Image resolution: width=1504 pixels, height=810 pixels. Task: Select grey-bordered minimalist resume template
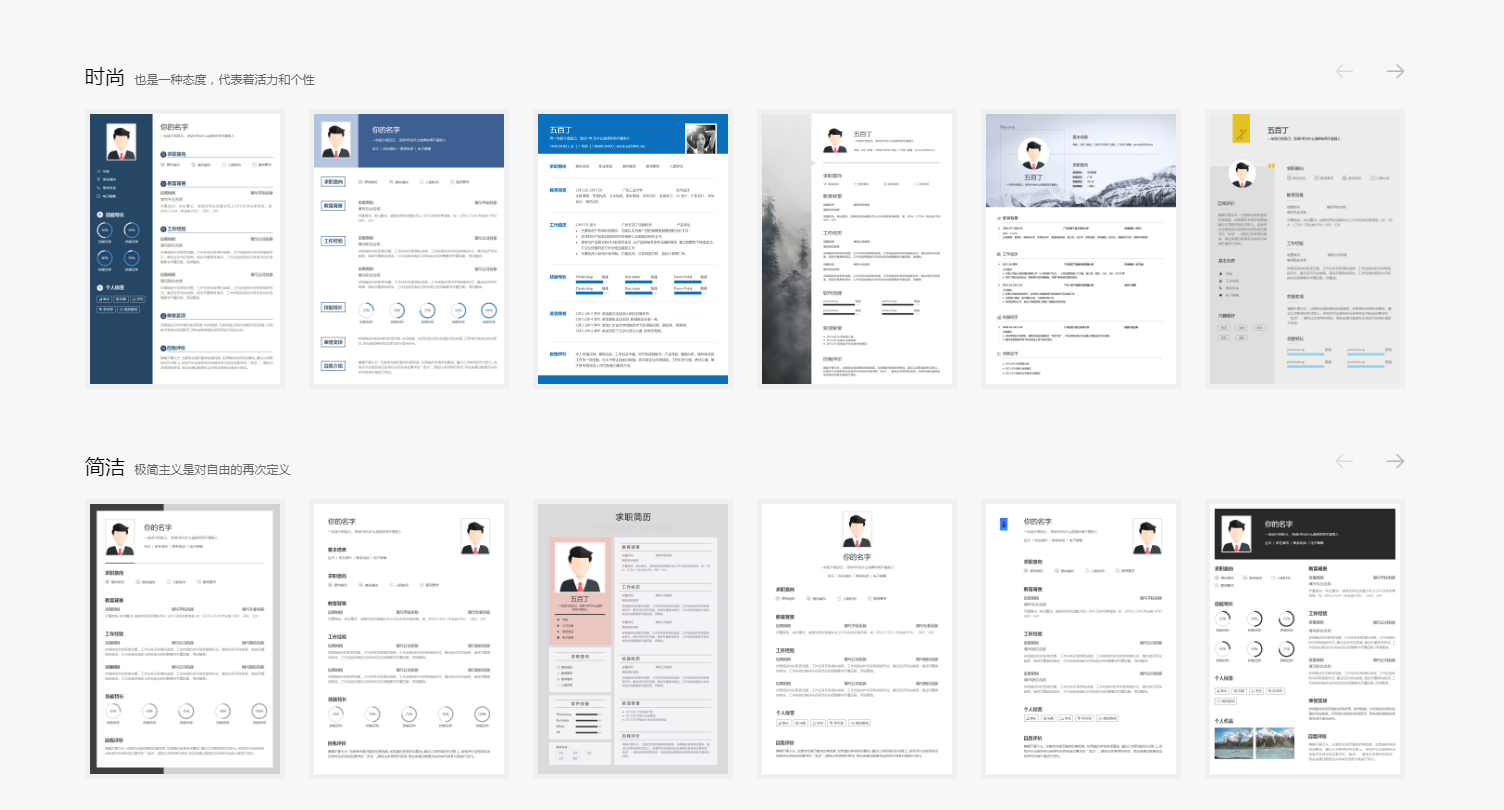(x=185, y=639)
